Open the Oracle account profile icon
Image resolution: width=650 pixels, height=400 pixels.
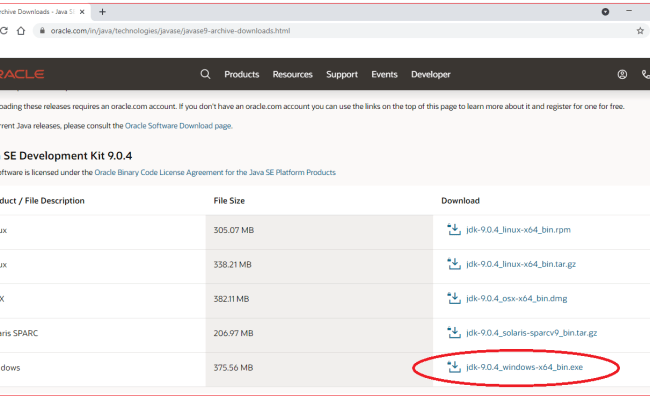pos(622,74)
